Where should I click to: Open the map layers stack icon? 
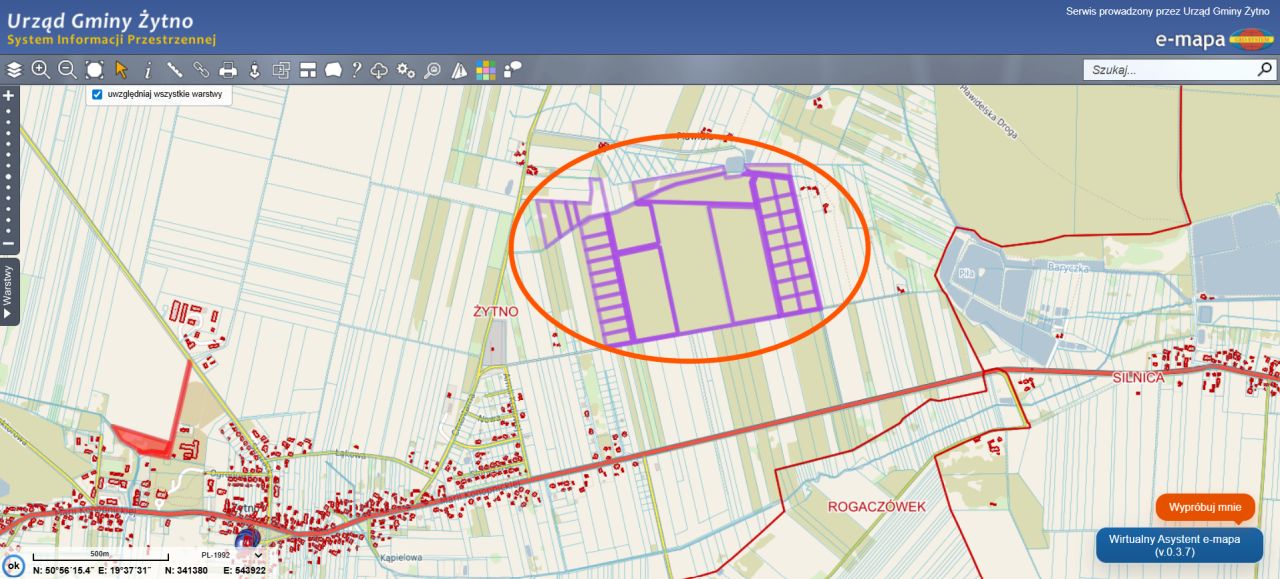14,70
